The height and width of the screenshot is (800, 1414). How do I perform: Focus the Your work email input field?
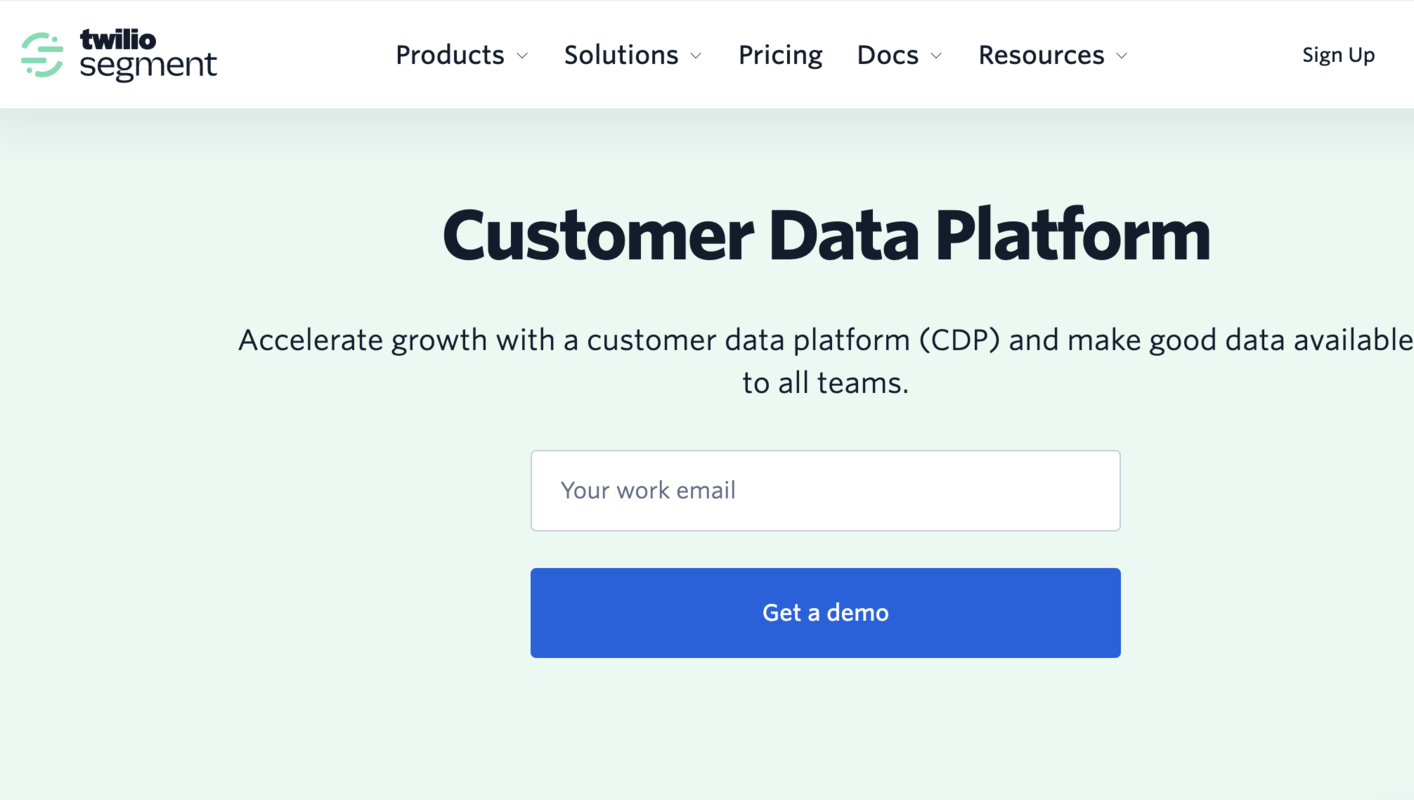[x=825, y=490]
